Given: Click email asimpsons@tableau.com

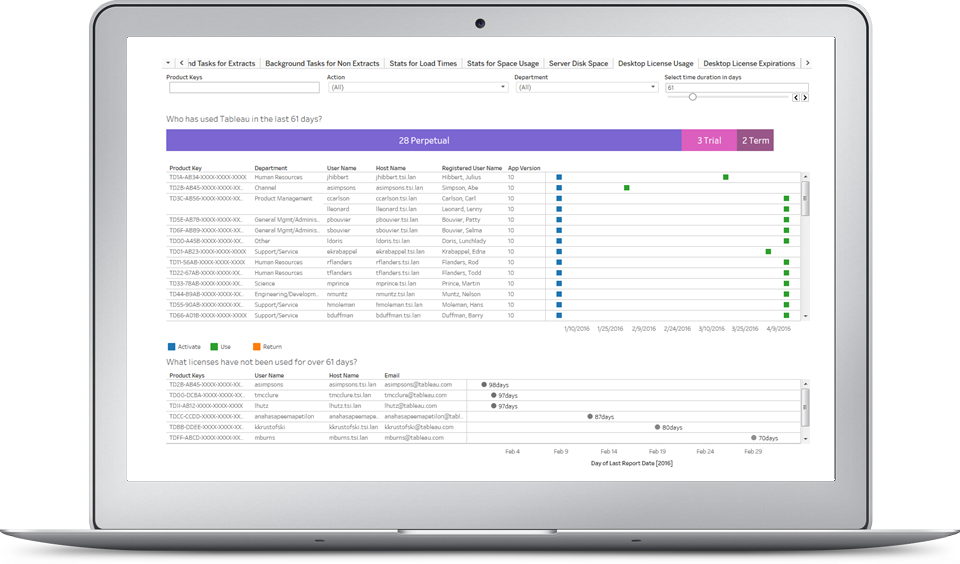Looking at the screenshot, I should point(418,385).
